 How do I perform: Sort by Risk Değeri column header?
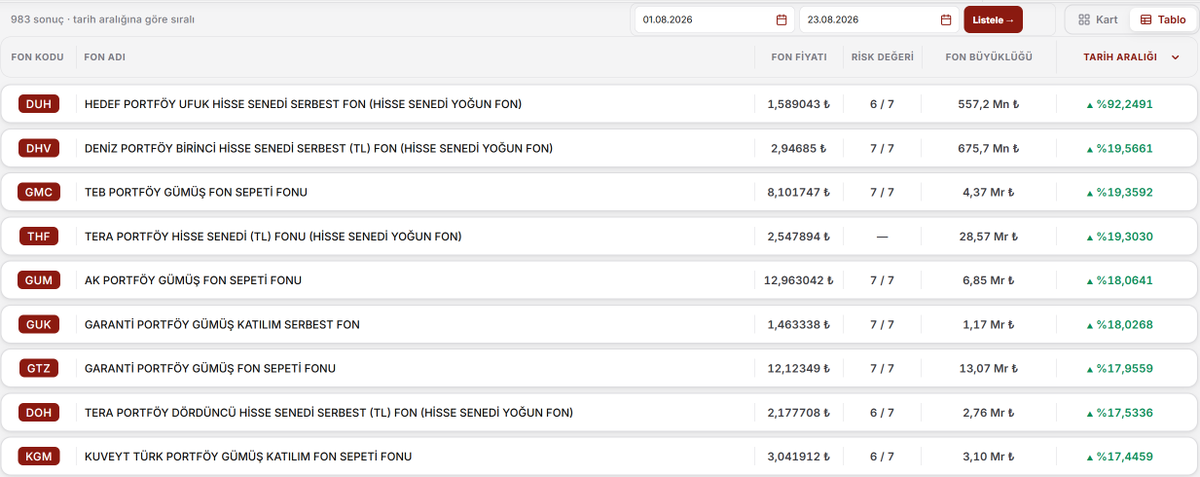882,57
